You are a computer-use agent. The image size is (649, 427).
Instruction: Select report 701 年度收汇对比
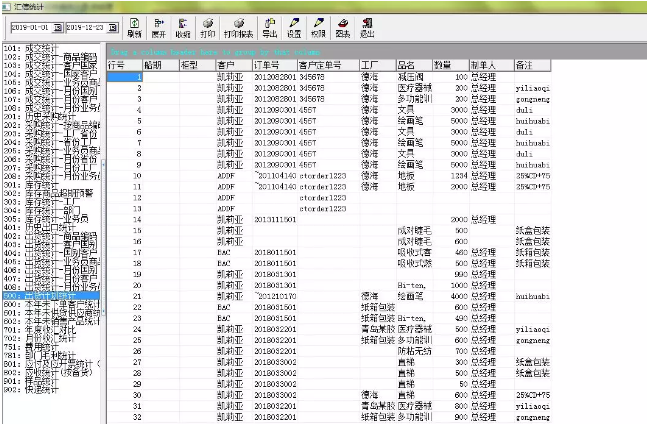point(39,330)
